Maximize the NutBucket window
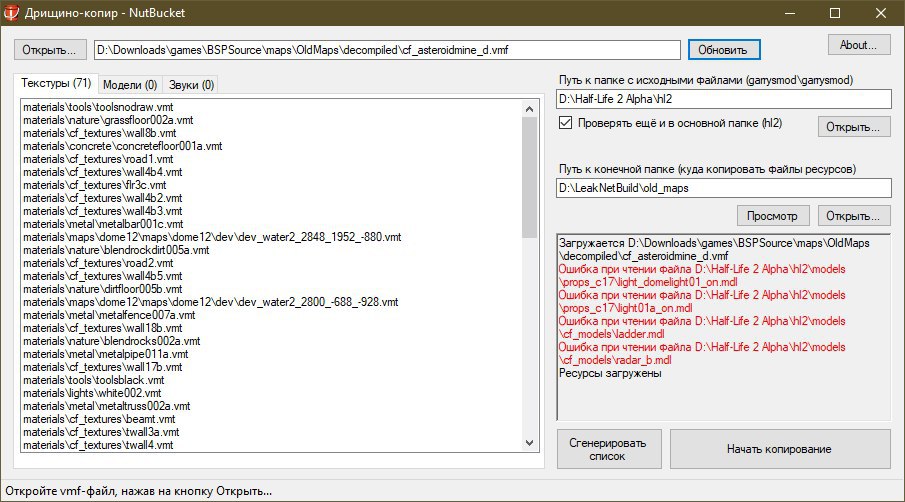 [x=835, y=13]
